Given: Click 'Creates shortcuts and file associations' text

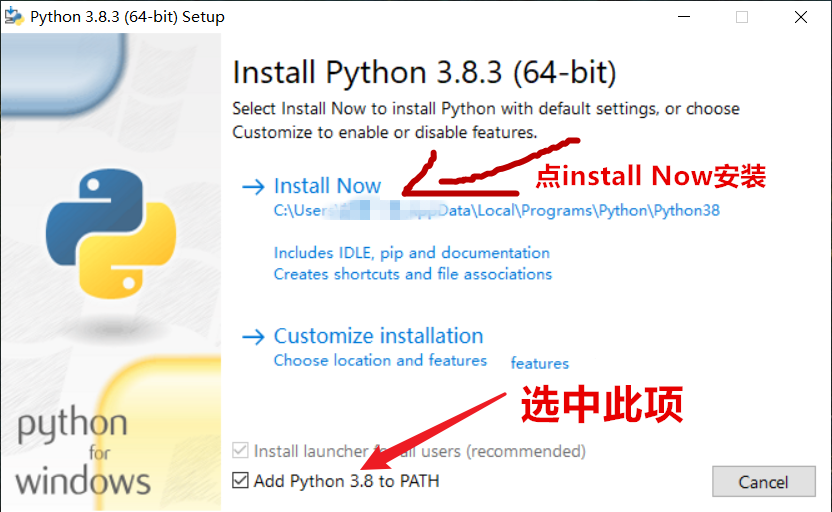Looking at the screenshot, I should click(413, 274).
